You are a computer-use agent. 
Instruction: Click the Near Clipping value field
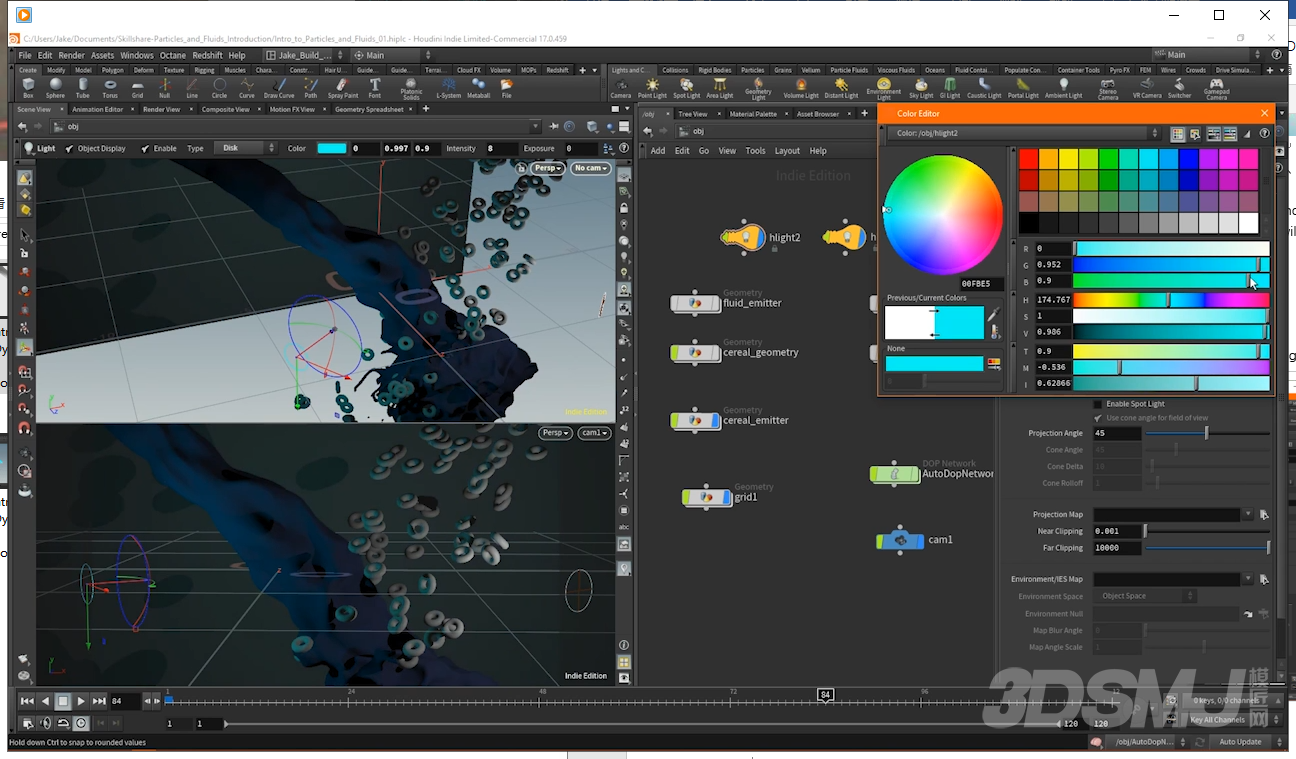(x=1117, y=531)
